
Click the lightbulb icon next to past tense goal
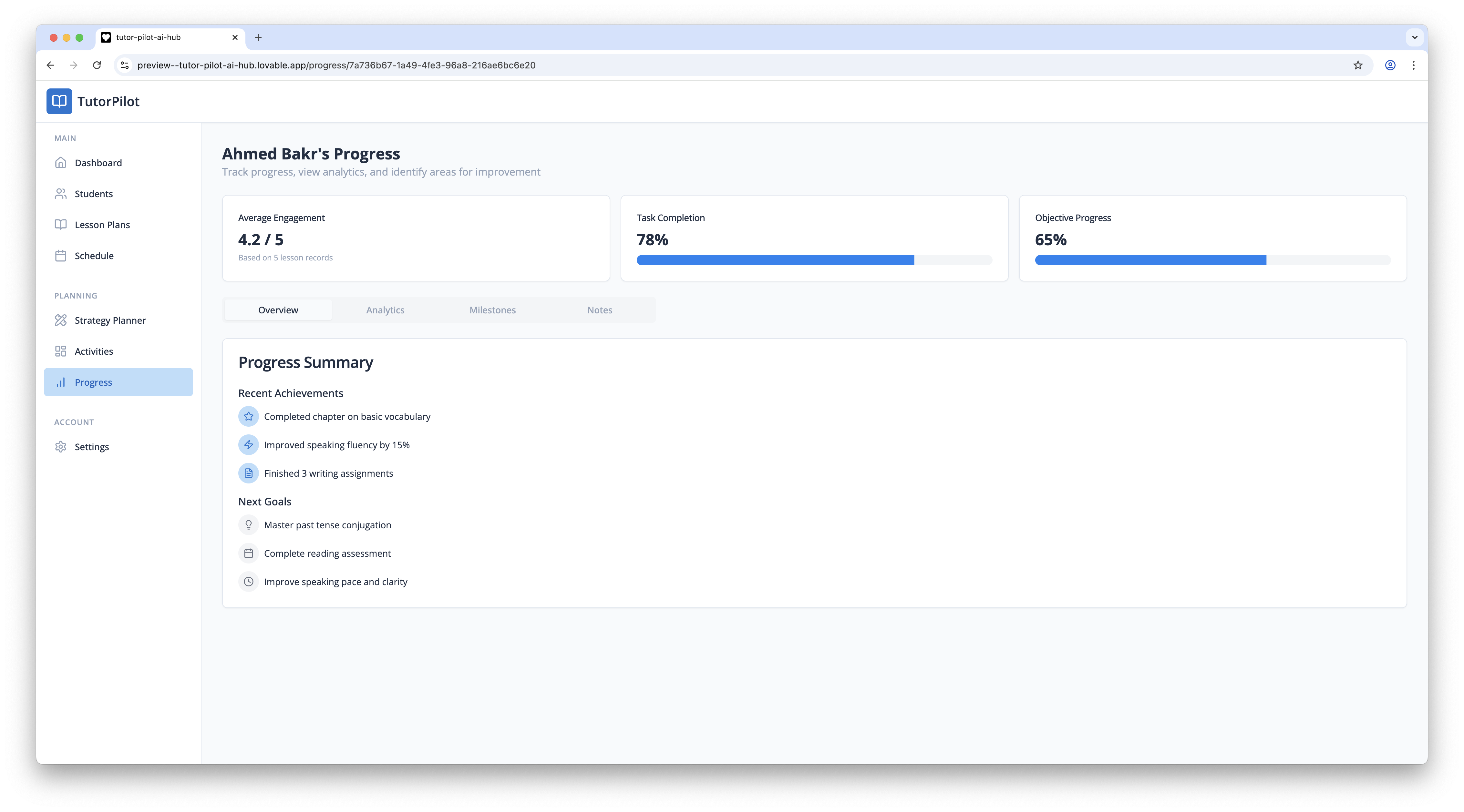(248, 525)
